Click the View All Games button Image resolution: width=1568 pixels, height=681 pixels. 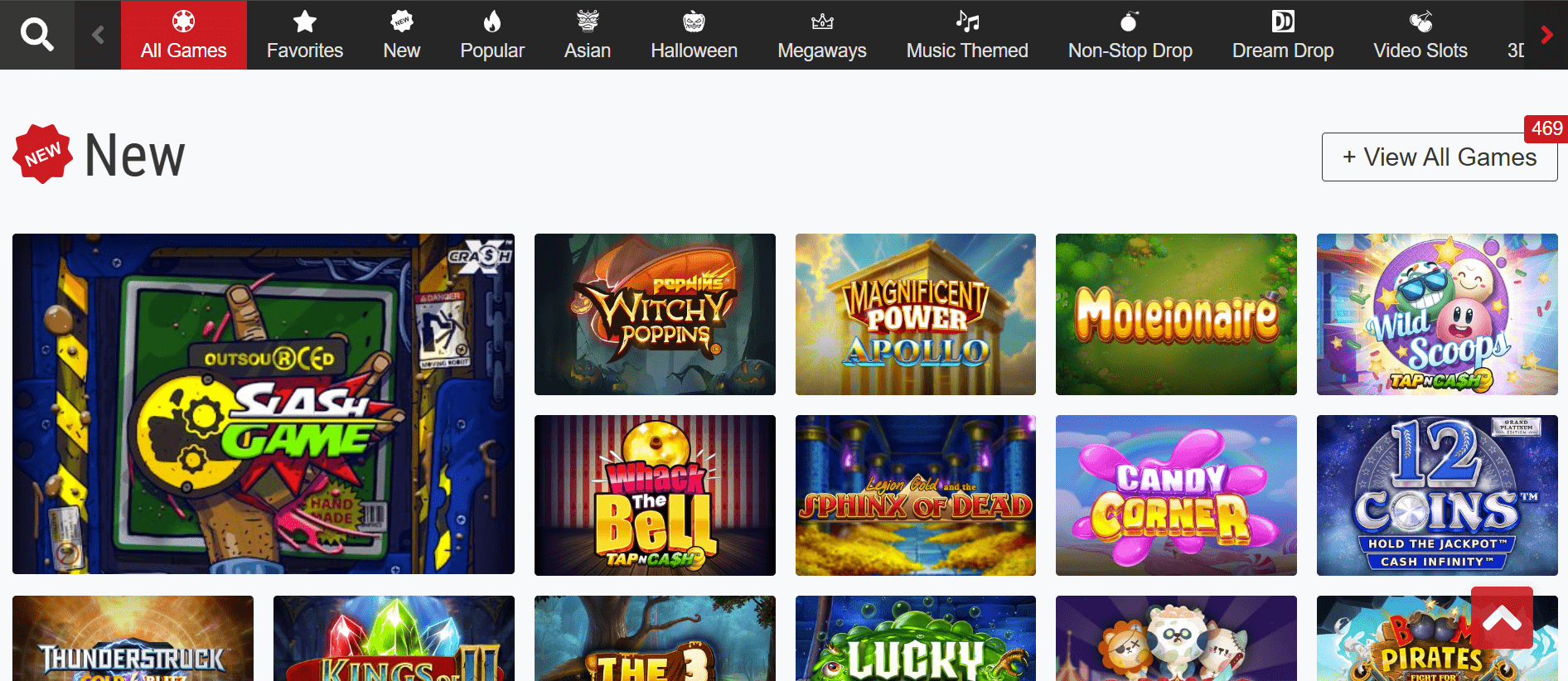tap(1439, 157)
